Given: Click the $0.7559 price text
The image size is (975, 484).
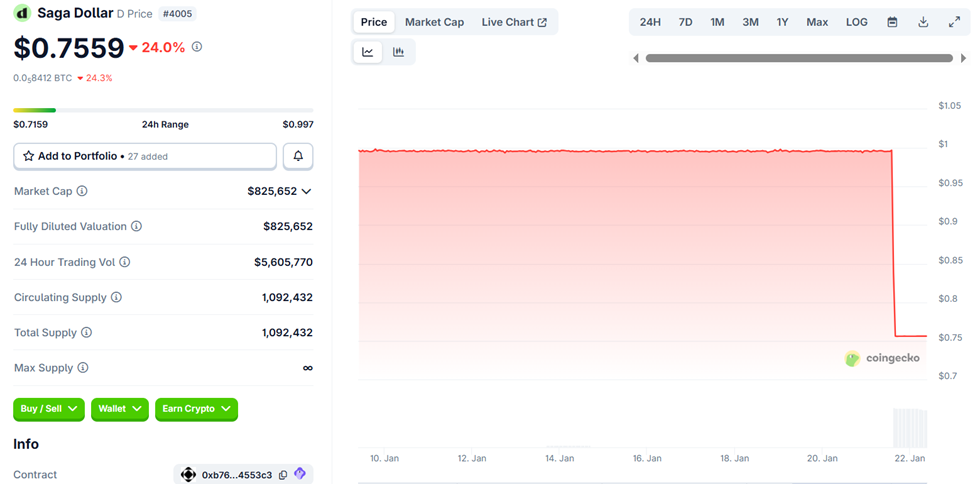Looking at the screenshot, I should [69, 48].
